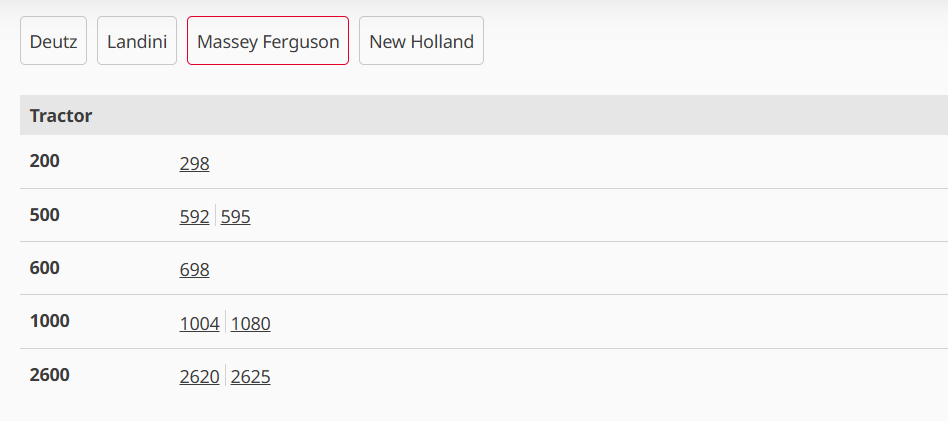
Task: Switch to the Landini brand tab
Action: [x=137, y=42]
